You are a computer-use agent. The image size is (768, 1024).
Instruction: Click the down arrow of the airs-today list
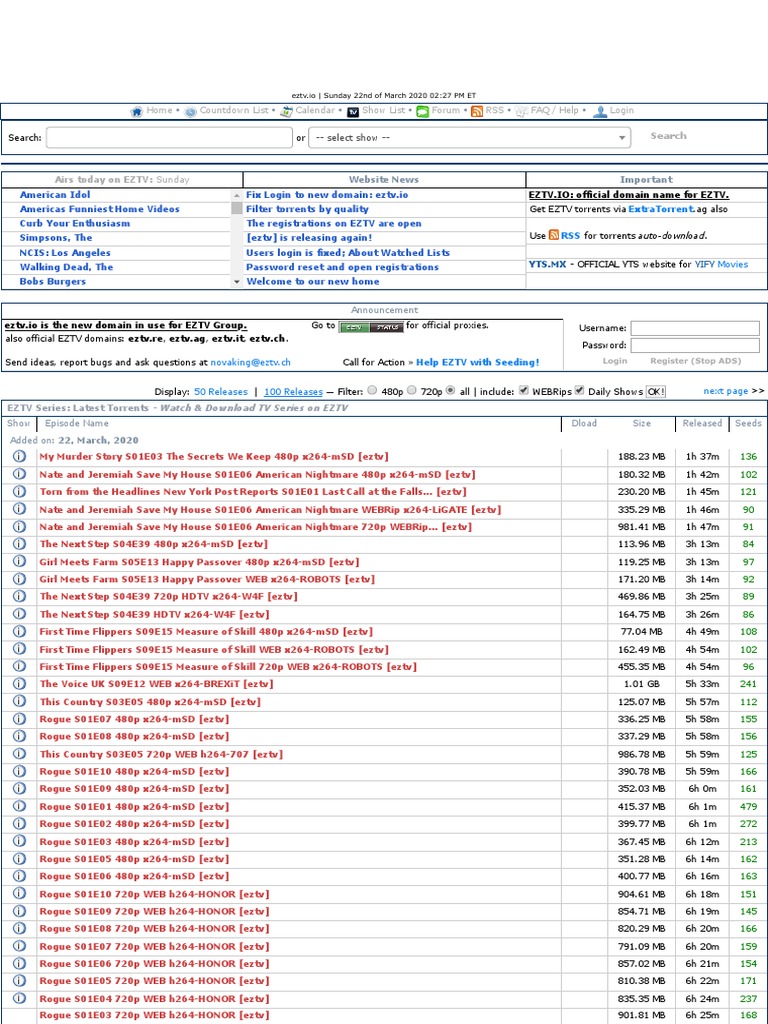pyautogui.click(x=237, y=281)
